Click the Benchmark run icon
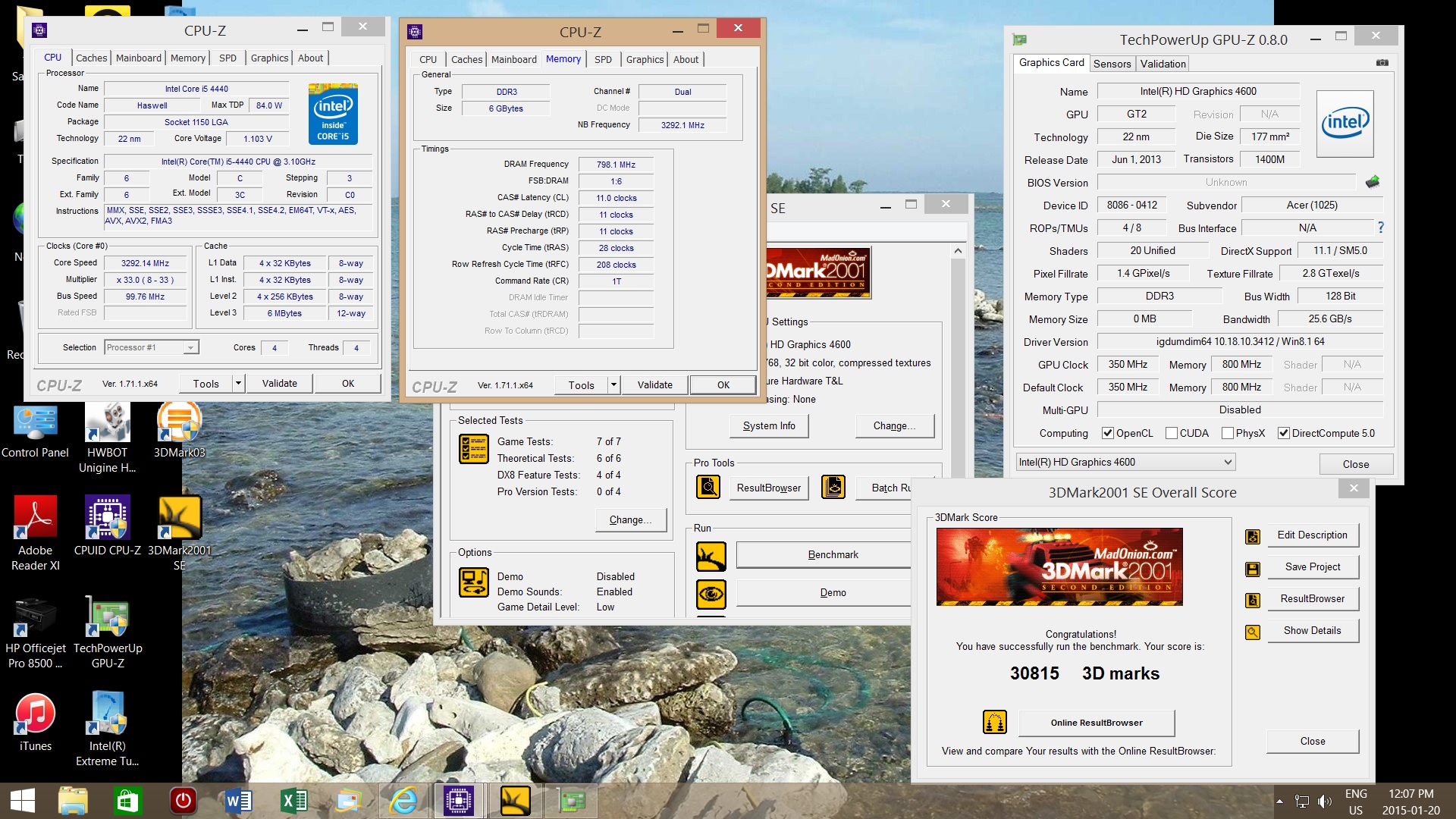The width and height of the screenshot is (1456, 819). coord(711,557)
